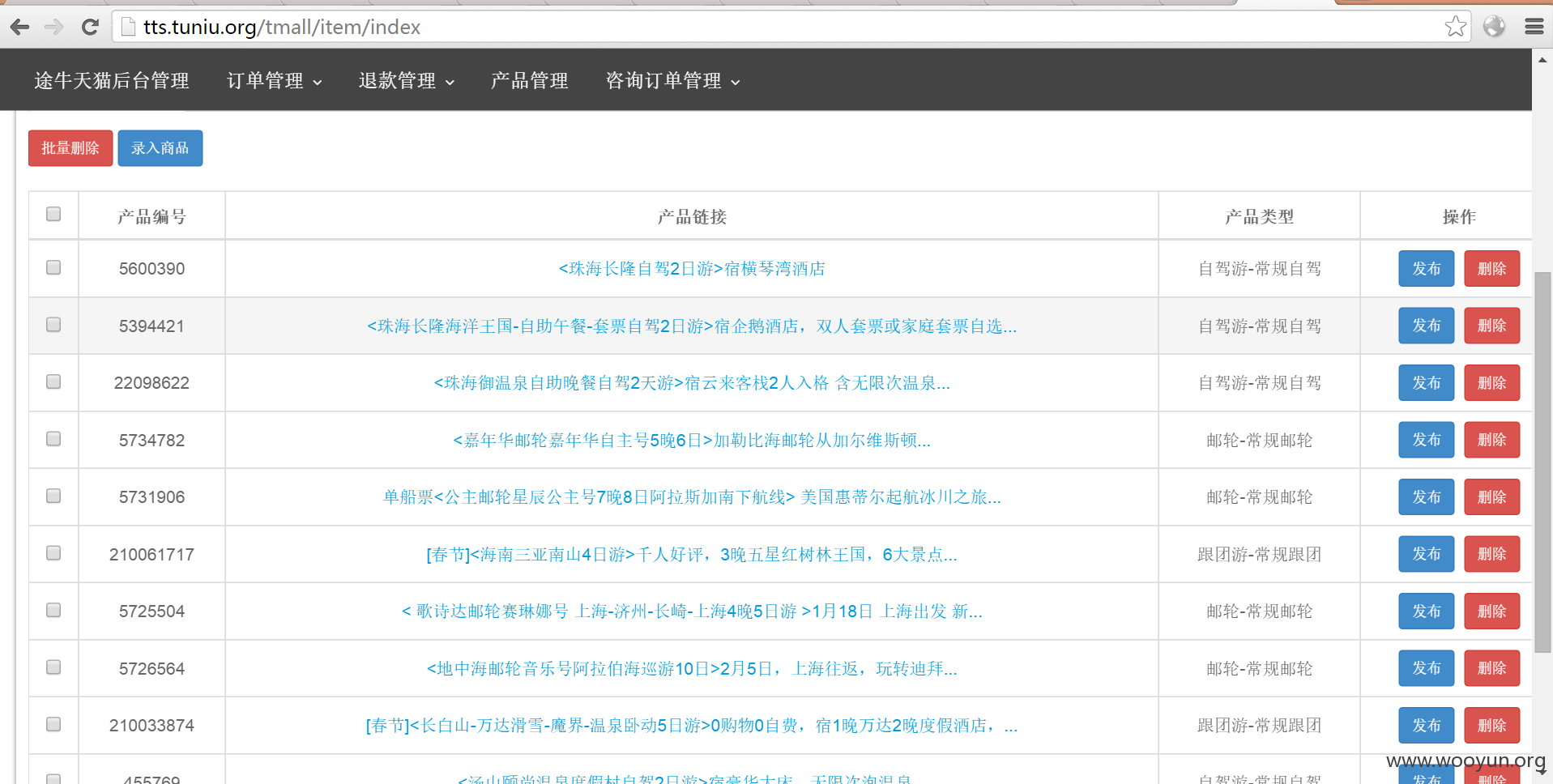Click 删除 for product 210061717
The width and height of the screenshot is (1553, 784).
pyautogui.click(x=1491, y=554)
